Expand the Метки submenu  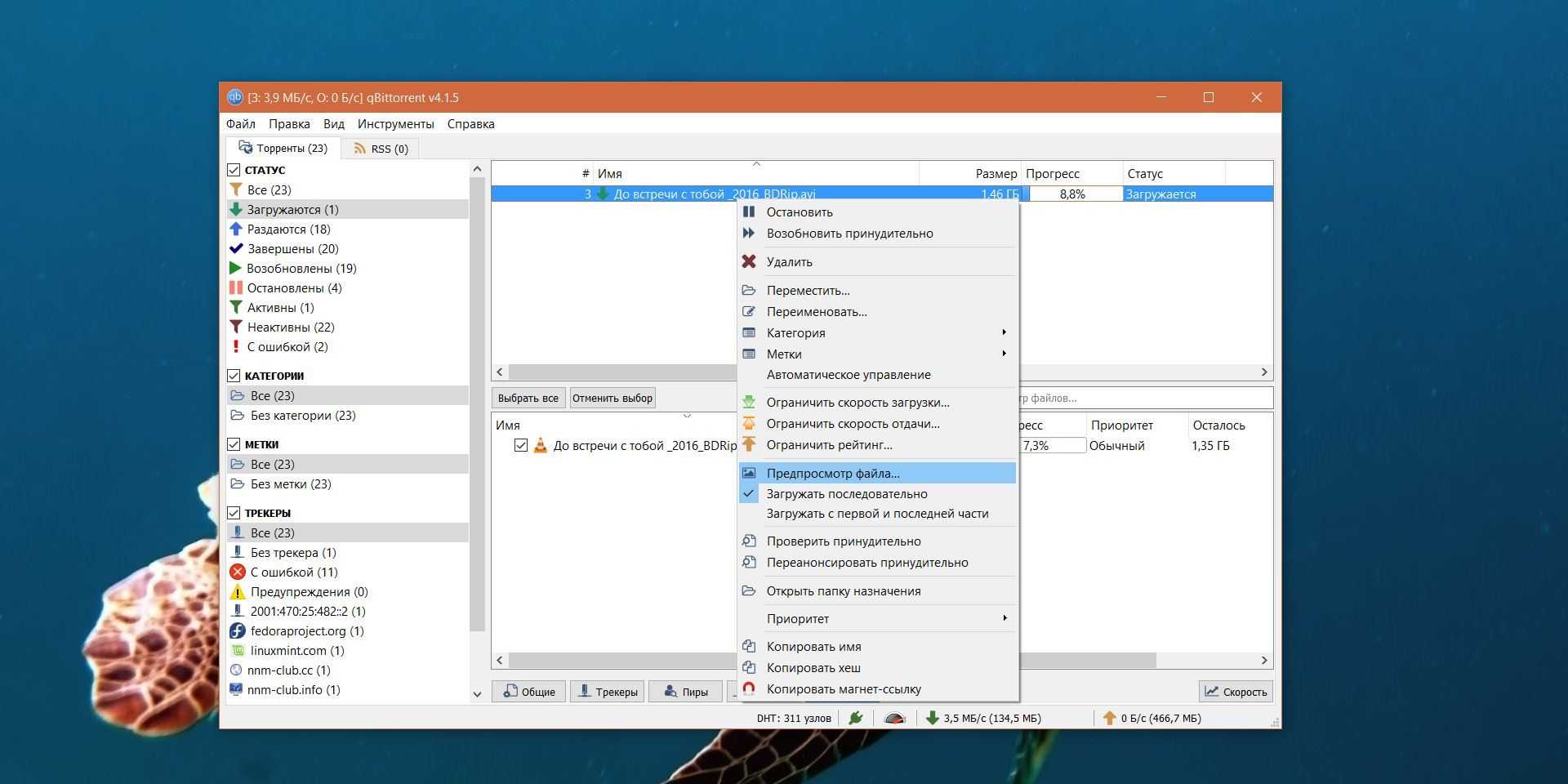[878, 354]
